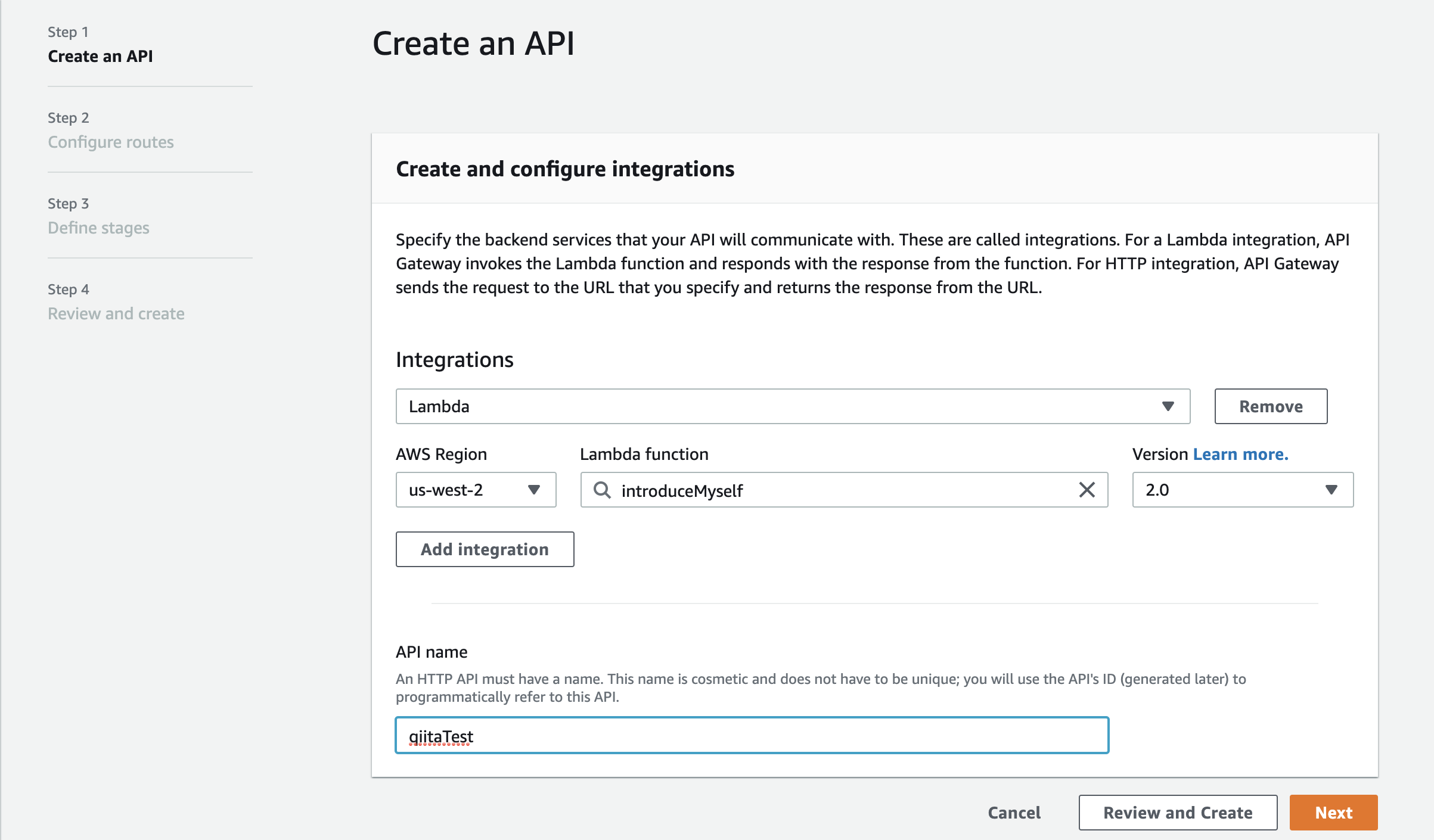
Task: Clear the introduceMyself Lambda function selection
Action: coord(1087,490)
